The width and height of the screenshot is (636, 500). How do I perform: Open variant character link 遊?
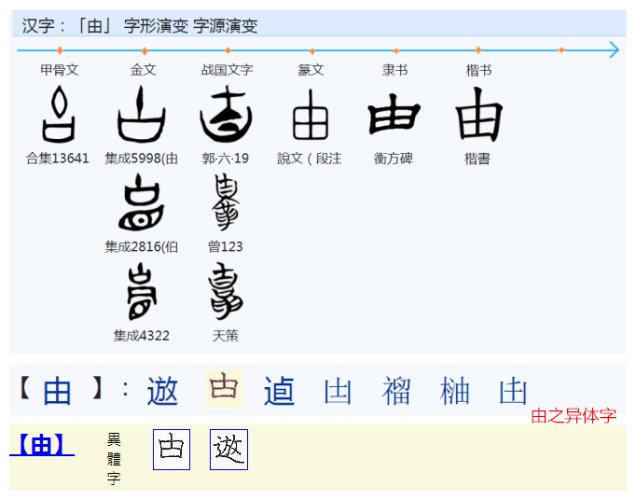pyautogui.click(x=162, y=390)
